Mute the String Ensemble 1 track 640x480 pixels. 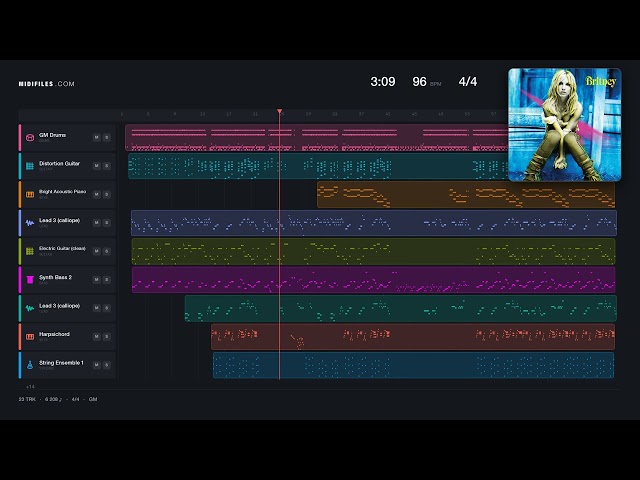(x=96, y=365)
